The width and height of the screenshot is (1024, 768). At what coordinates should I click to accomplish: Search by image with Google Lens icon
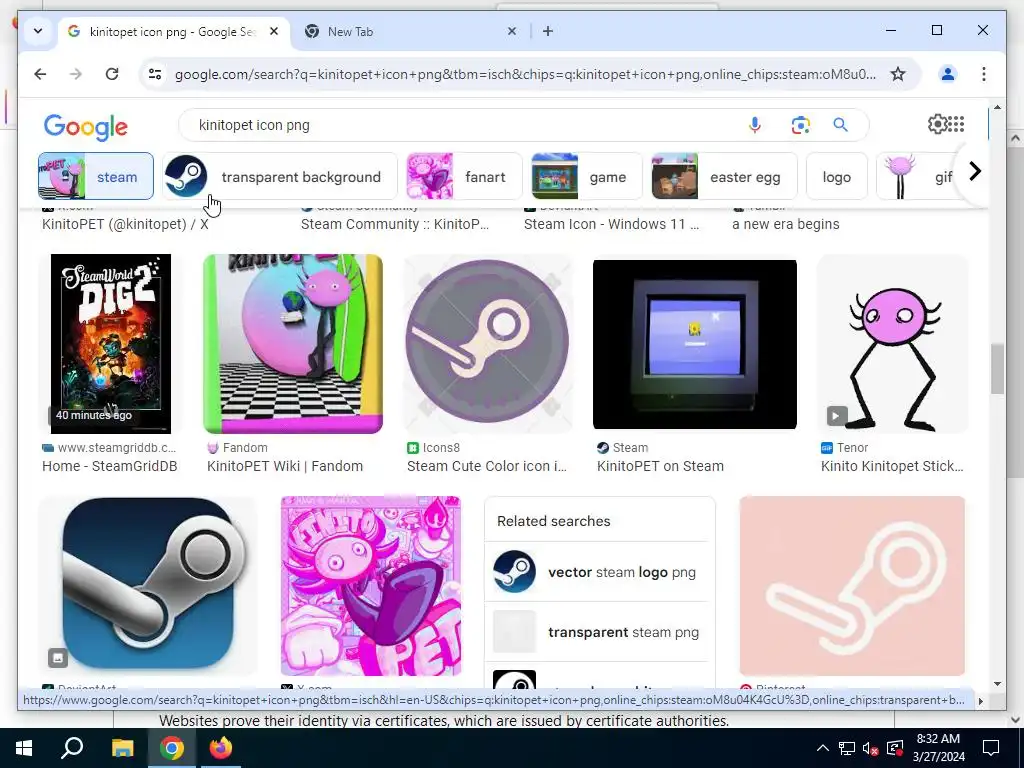tap(801, 125)
